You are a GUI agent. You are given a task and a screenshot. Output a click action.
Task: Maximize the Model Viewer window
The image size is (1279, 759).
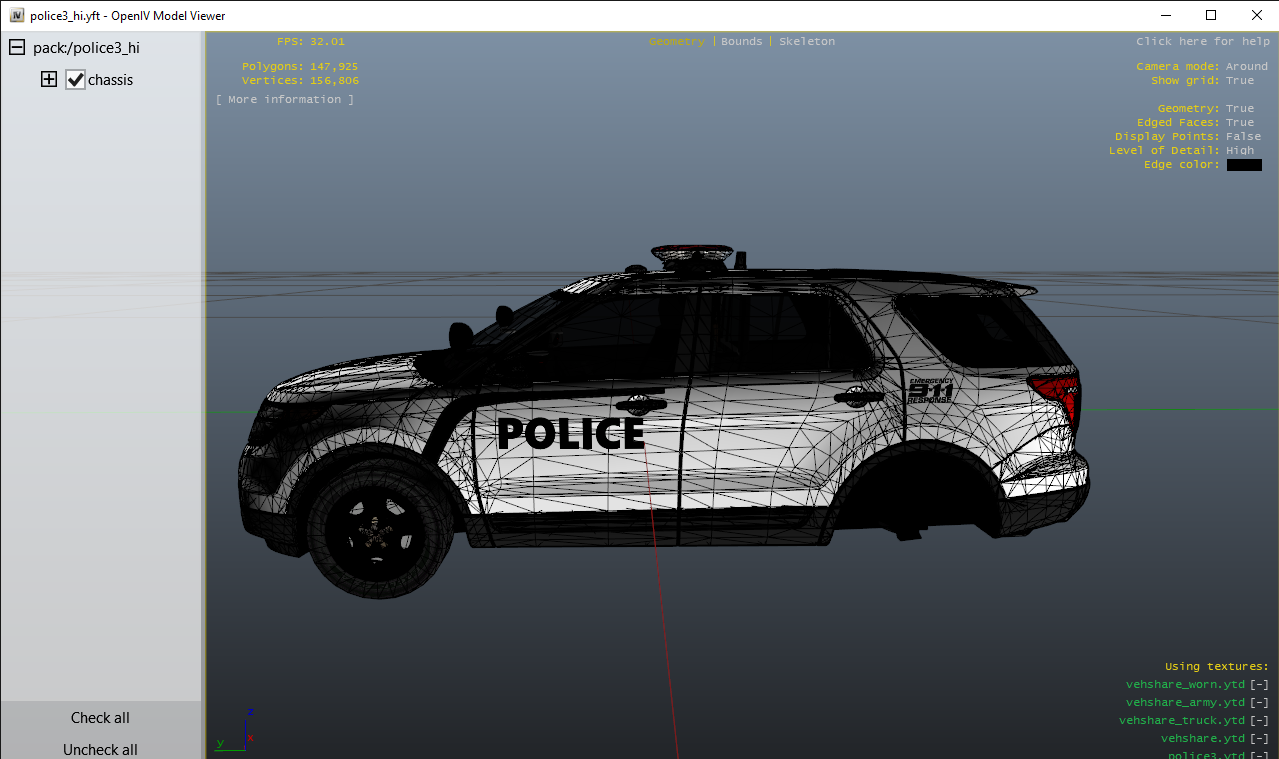pos(1211,15)
